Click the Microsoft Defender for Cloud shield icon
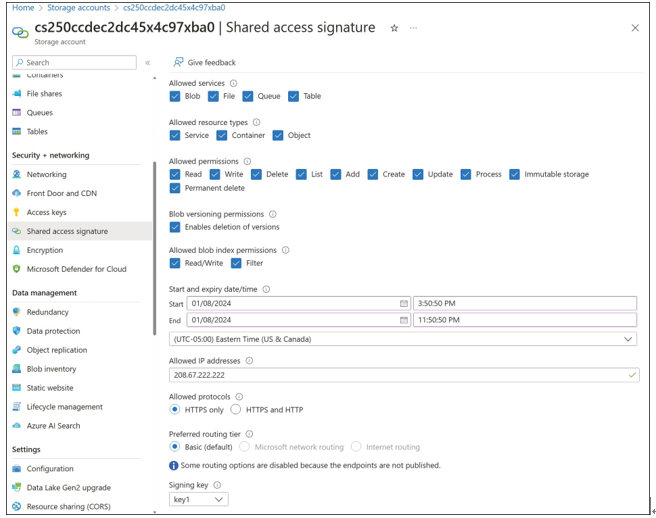 [17, 269]
